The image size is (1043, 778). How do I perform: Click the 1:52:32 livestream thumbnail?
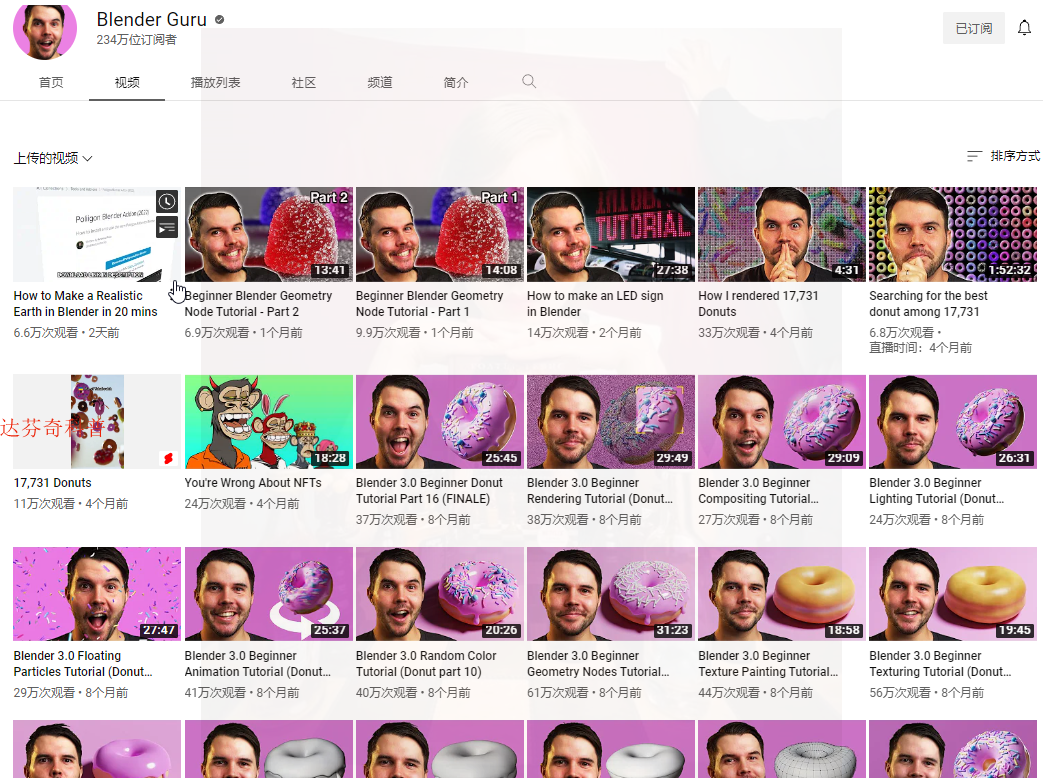pos(953,234)
